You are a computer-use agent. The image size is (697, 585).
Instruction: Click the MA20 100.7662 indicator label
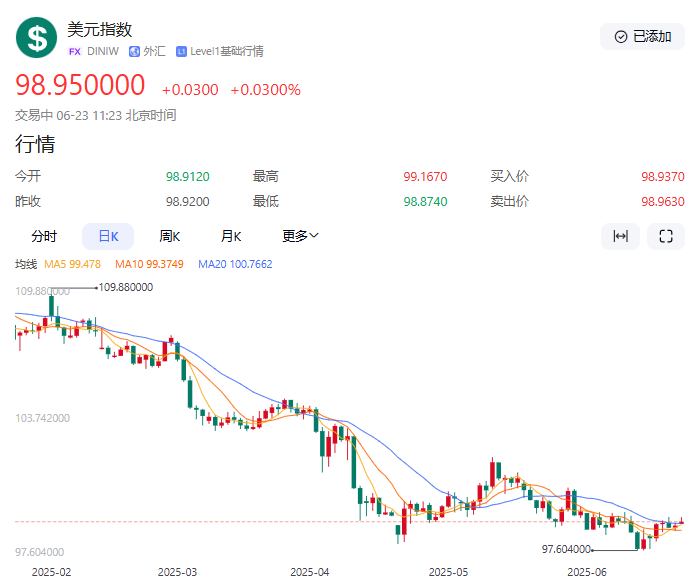click(235, 264)
